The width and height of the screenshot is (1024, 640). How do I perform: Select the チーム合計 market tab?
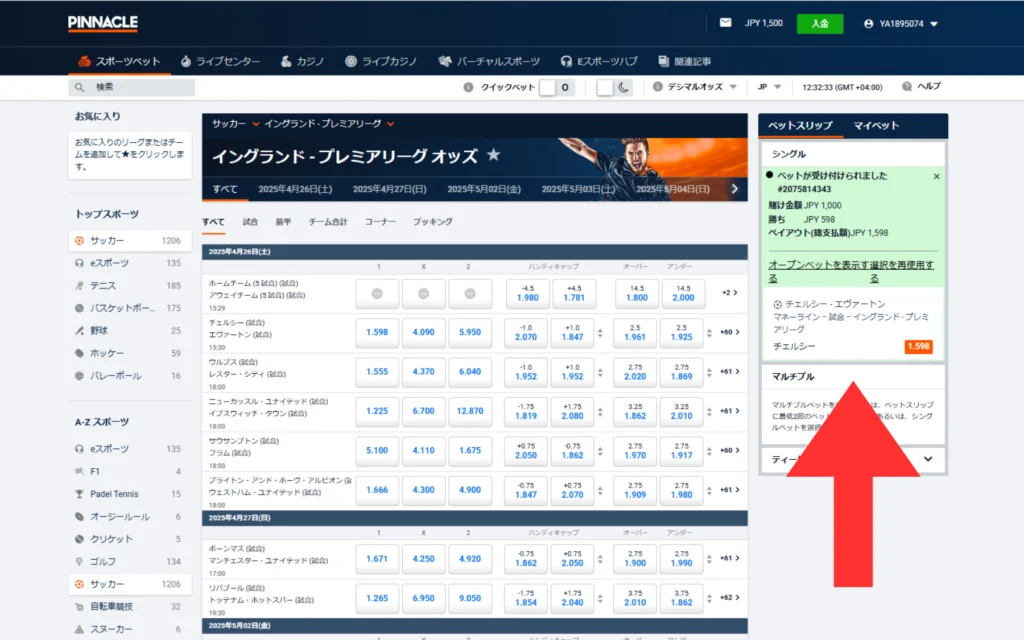pos(328,221)
